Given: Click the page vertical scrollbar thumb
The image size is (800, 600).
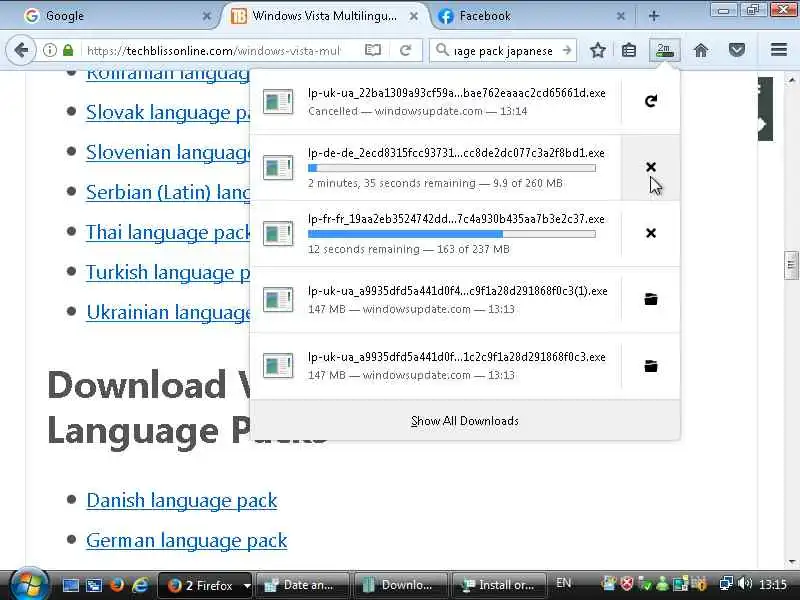Looking at the screenshot, I should click(791, 265).
